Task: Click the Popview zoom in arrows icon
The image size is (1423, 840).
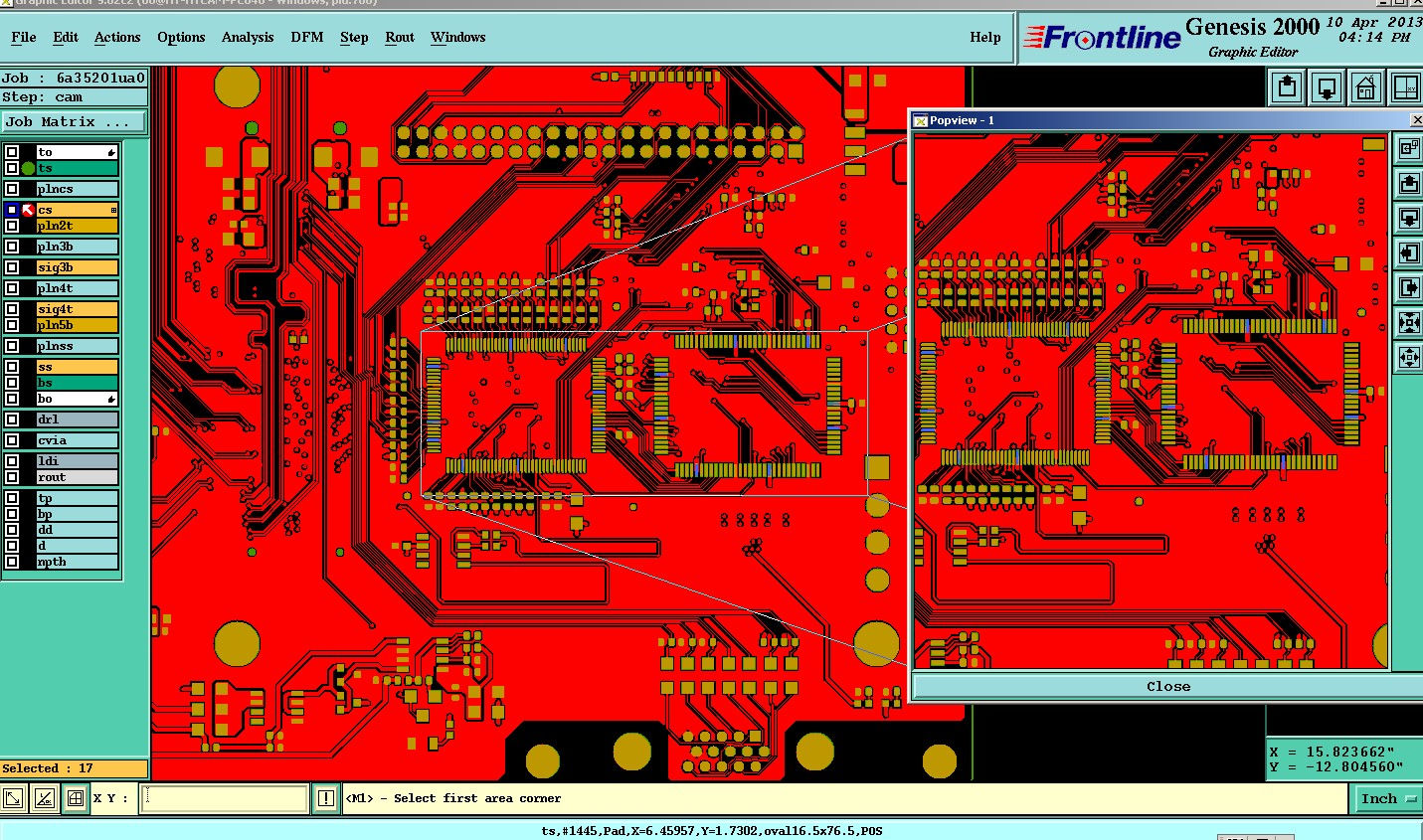Action: click(x=1408, y=322)
